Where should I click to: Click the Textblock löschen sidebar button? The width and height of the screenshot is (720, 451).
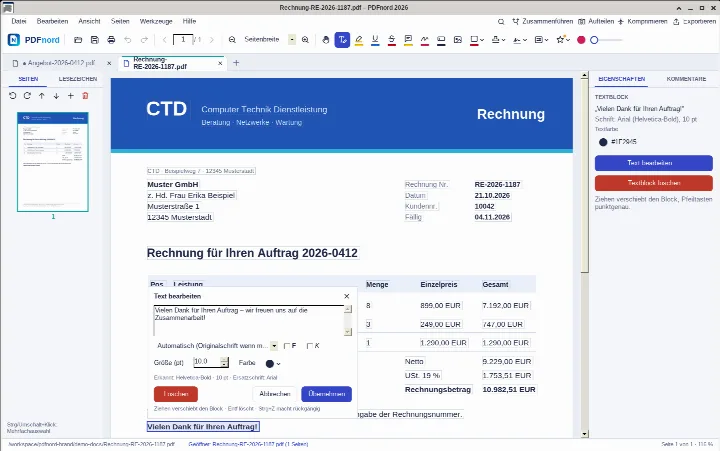(x=653, y=183)
